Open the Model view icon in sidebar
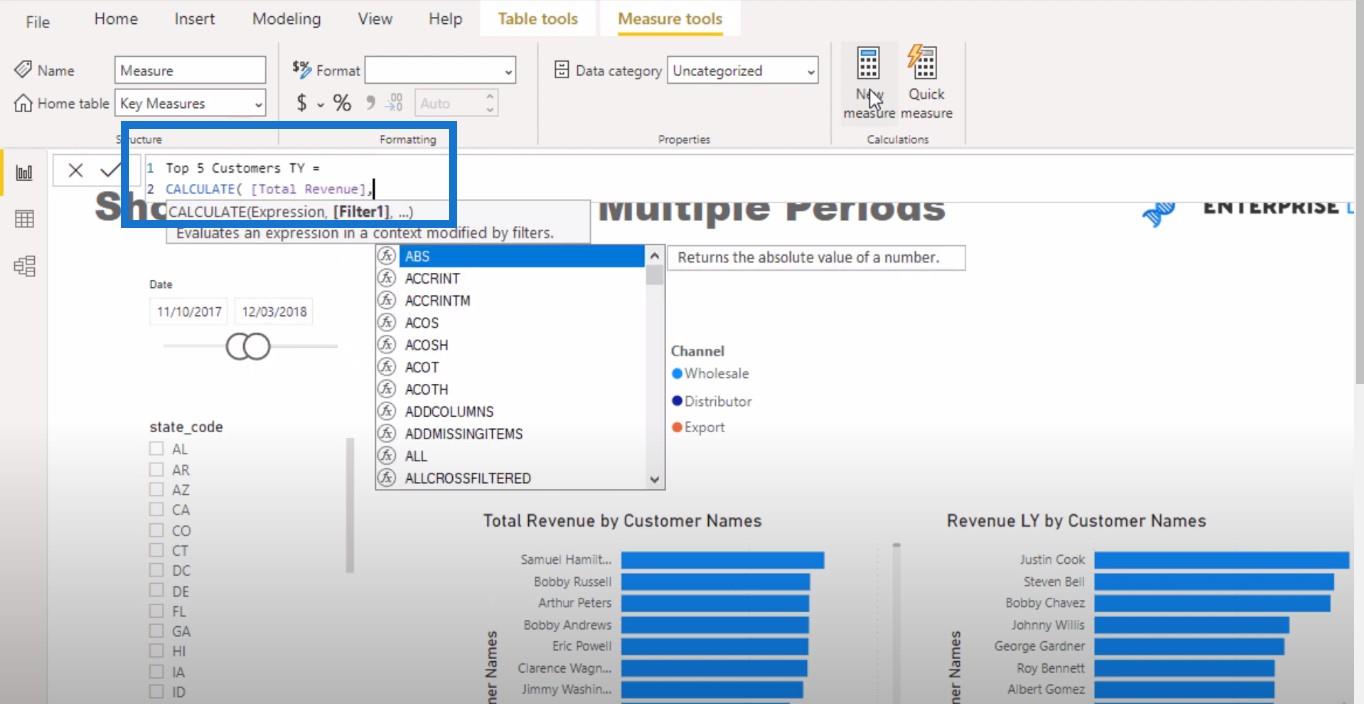 pos(24,266)
